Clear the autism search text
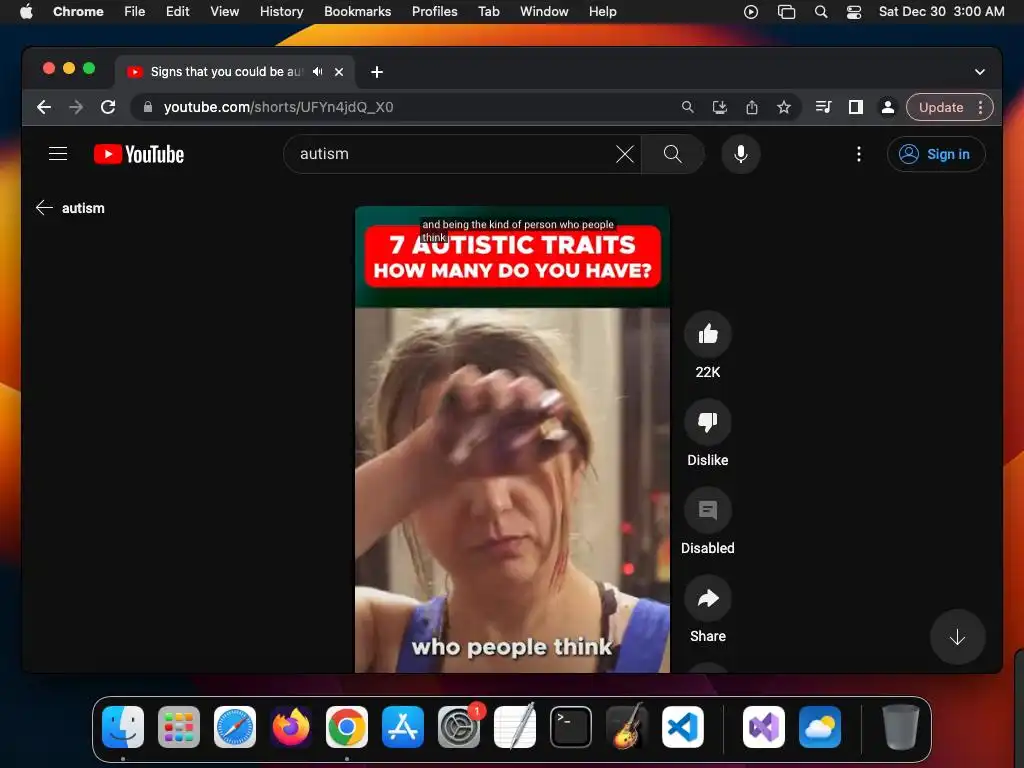The image size is (1024, 768). click(x=625, y=154)
